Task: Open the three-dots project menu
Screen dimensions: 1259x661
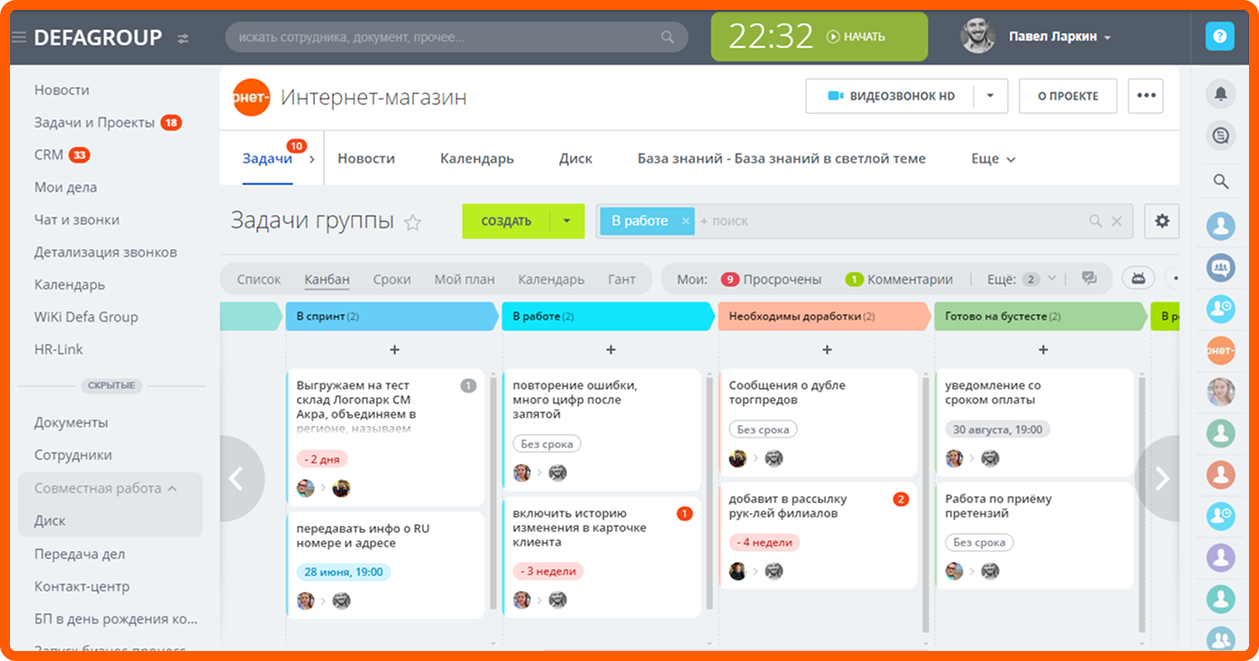Action: click(x=1146, y=96)
